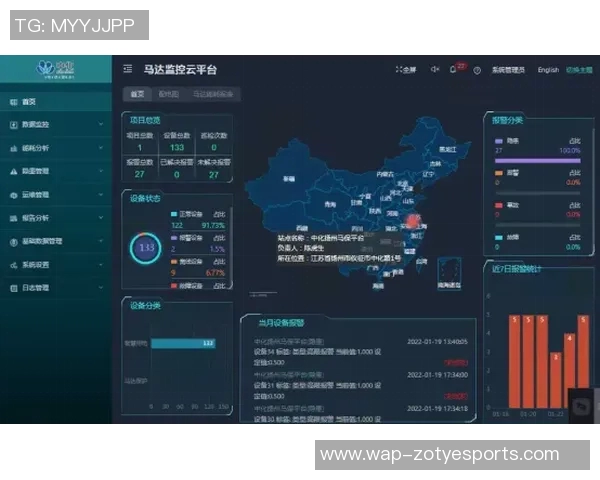
Task: Click the device status panel scrollbar
Action: (231, 246)
